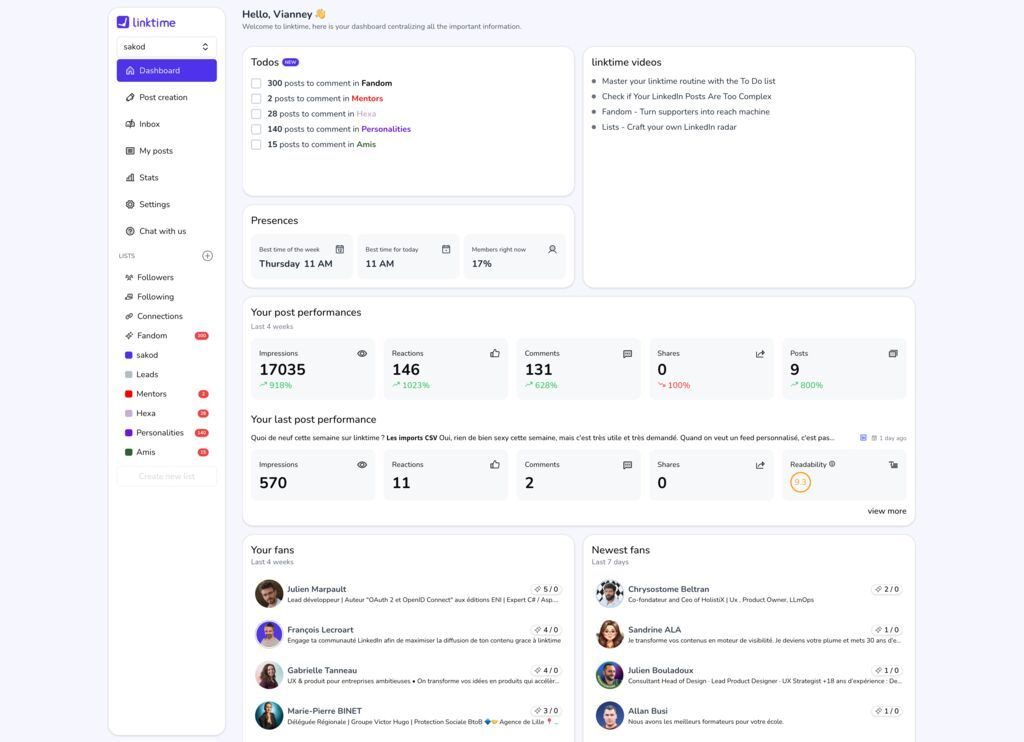Click comment icon on 2 Comments card
Image resolution: width=1024 pixels, height=742 pixels.
point(628,465)
